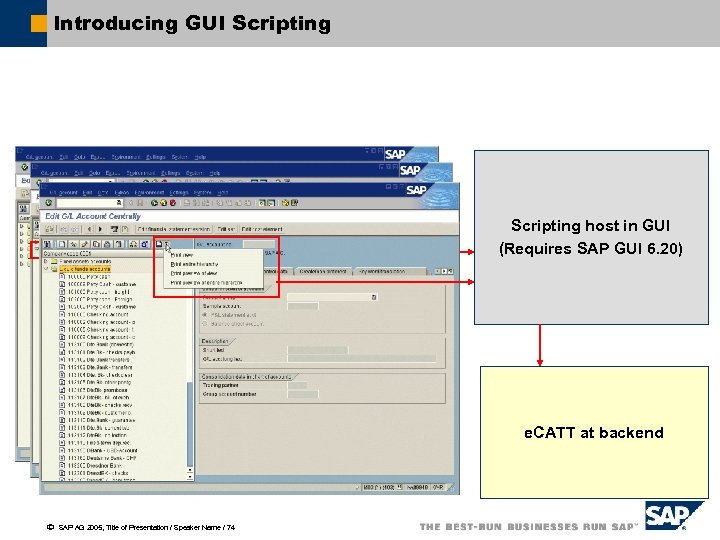
Task: Switch to the Create/bank/interest tab
Action: tap(323, 271)
